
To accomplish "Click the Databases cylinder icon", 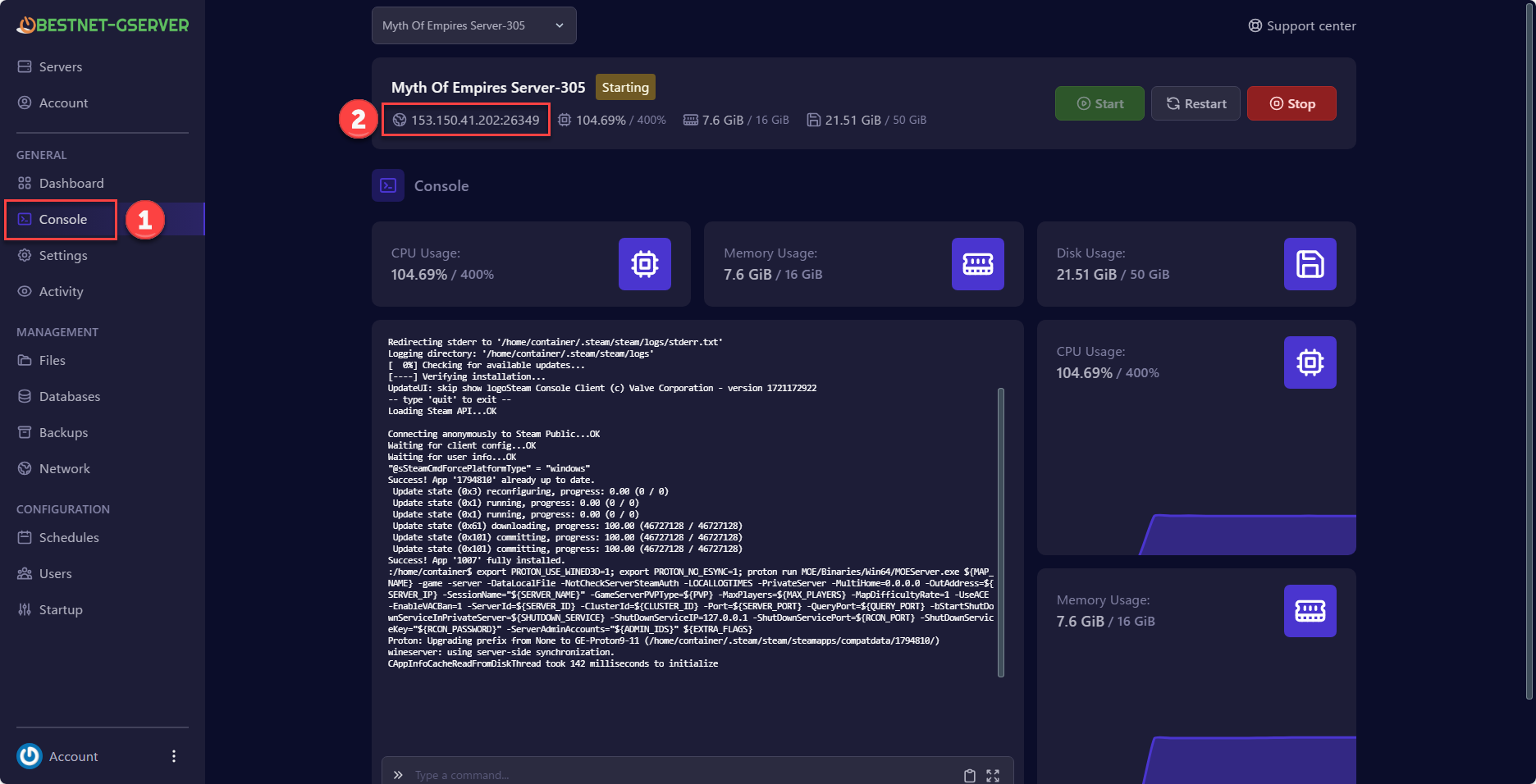I will (25, 396).
